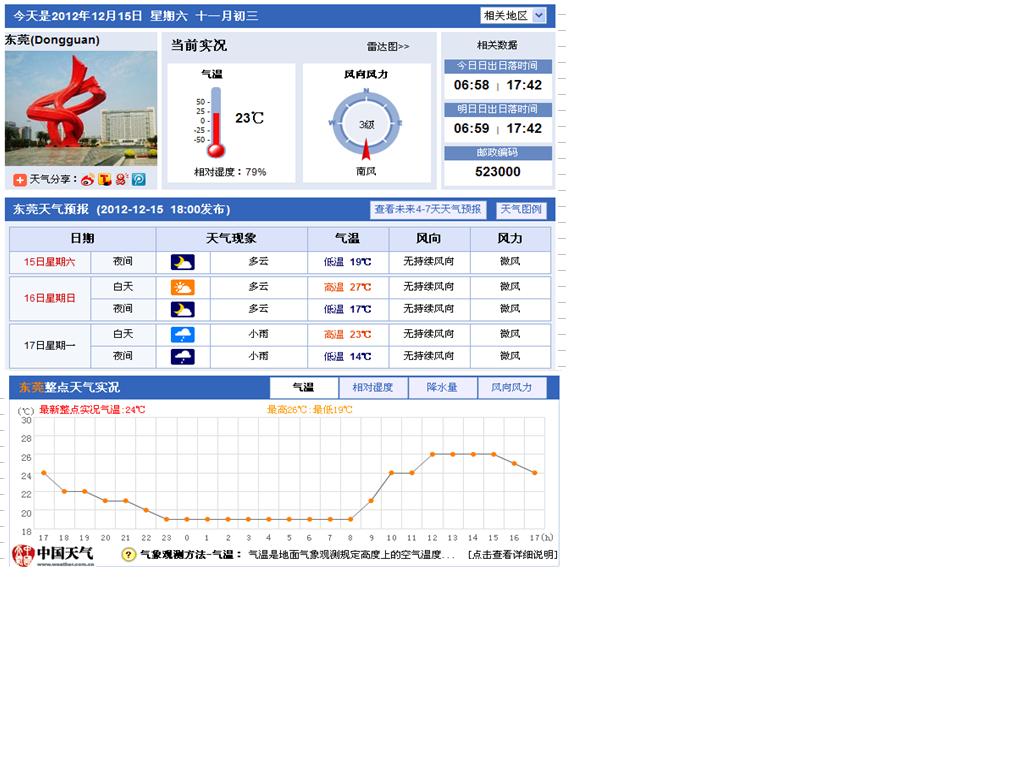Click the 17日 daytime light rain icon
Image resolution: width=1024 pixels, height=768 pixels.
(182, 334)
